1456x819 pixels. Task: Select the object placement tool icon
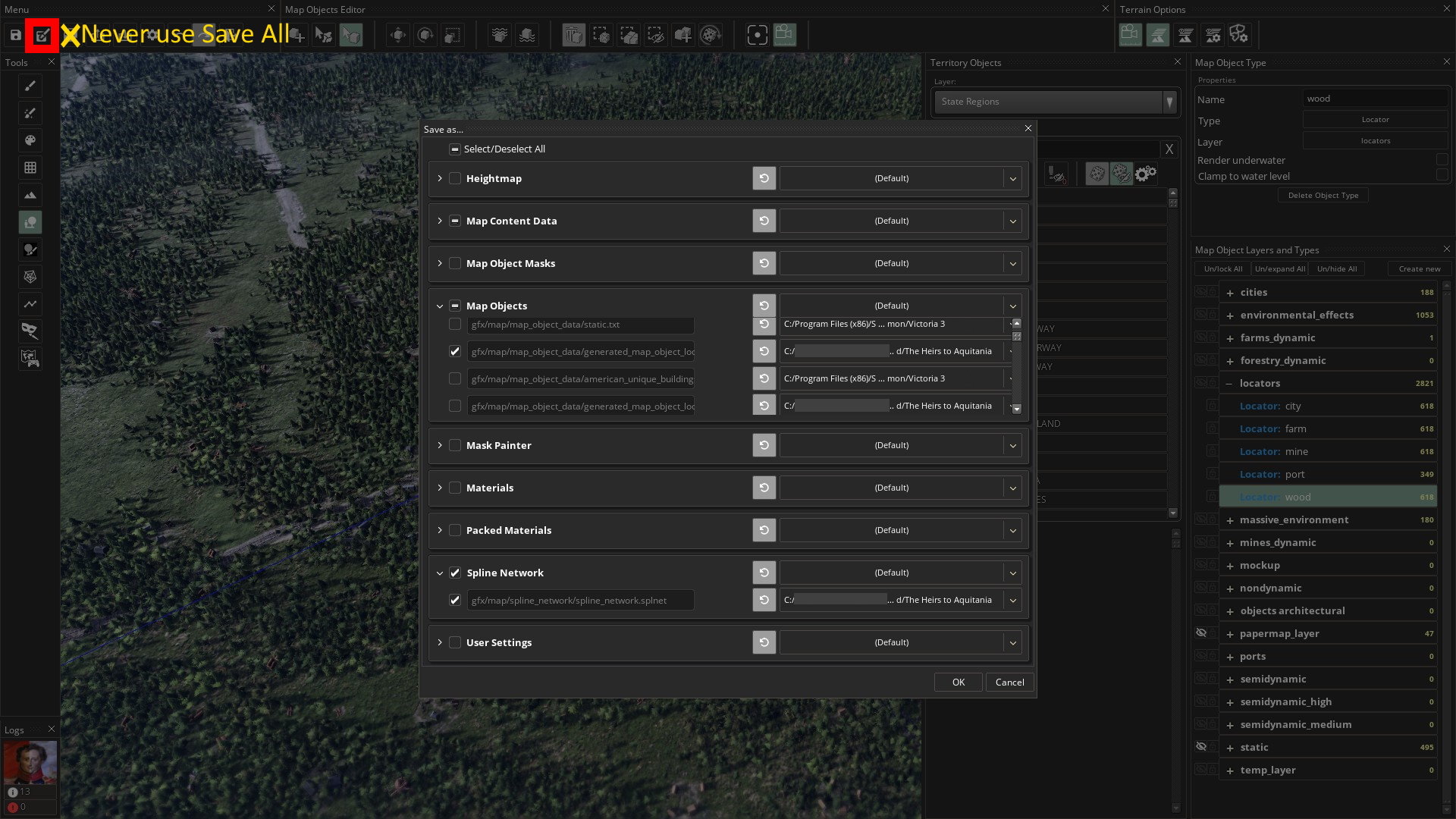pyautogui.click(x=30, y=222)
